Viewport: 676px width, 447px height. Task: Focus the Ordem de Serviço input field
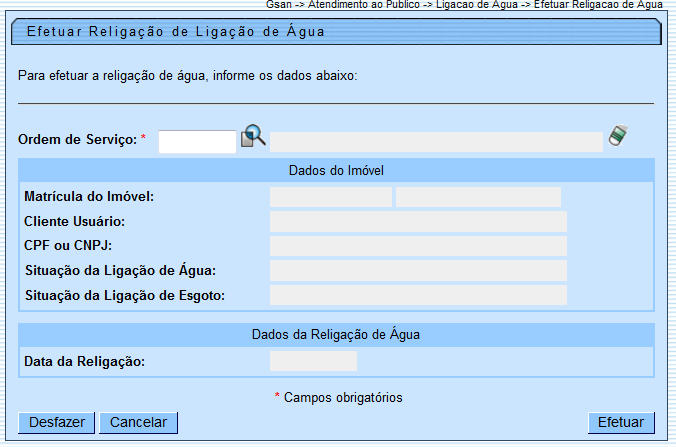pos(197,141)
